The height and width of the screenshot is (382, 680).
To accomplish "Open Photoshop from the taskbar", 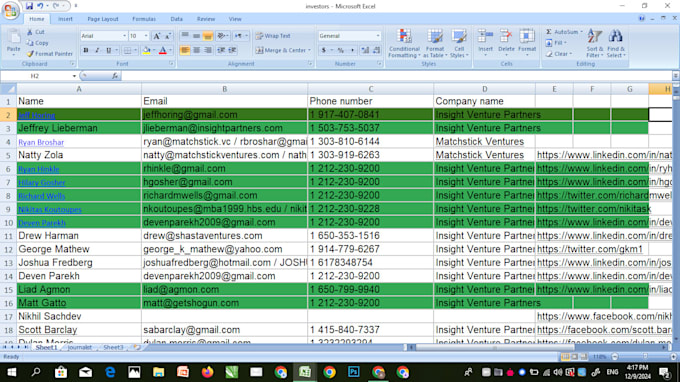I will [354, 372].
